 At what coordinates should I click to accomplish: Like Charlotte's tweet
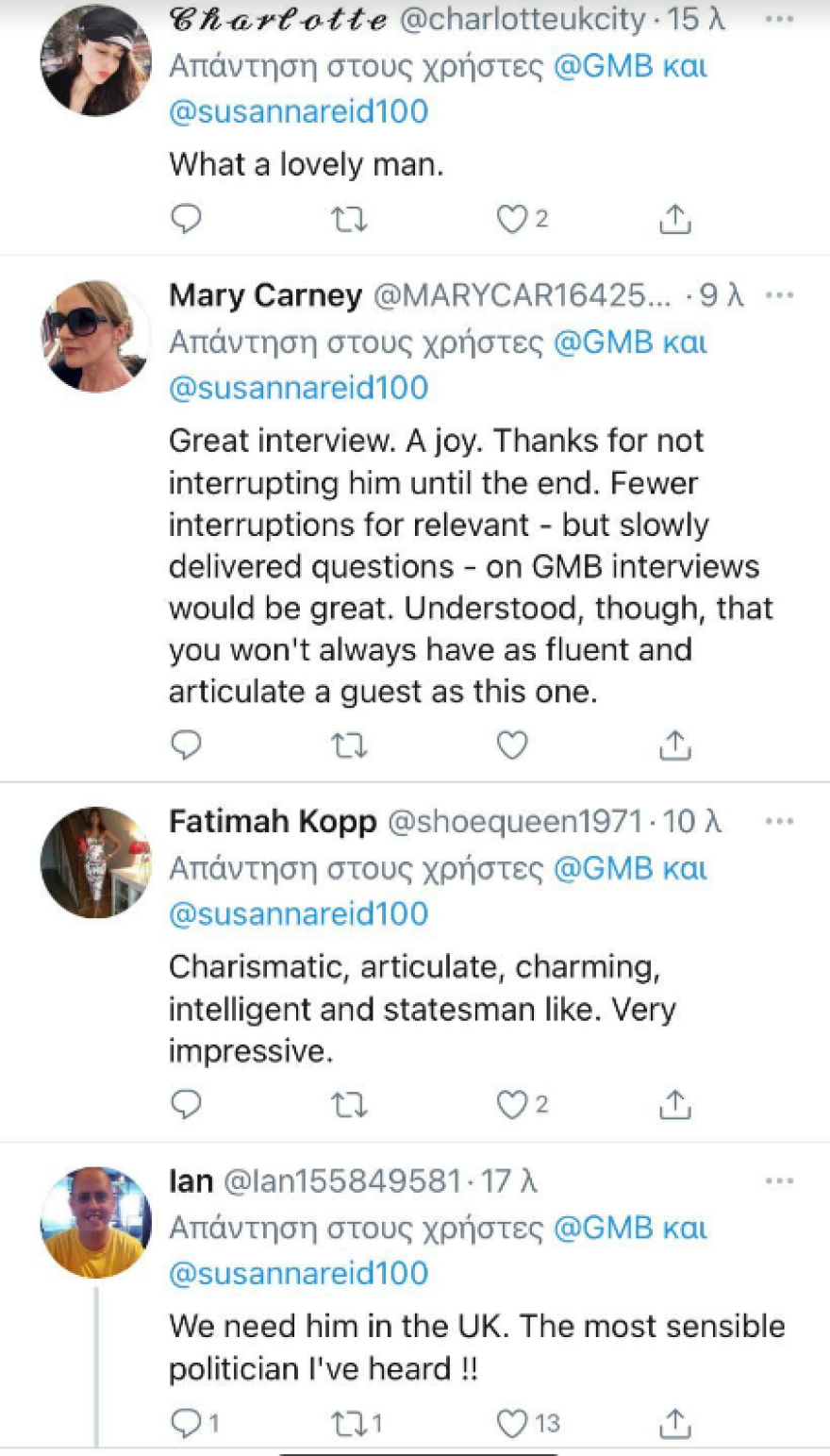pos(511,220)
